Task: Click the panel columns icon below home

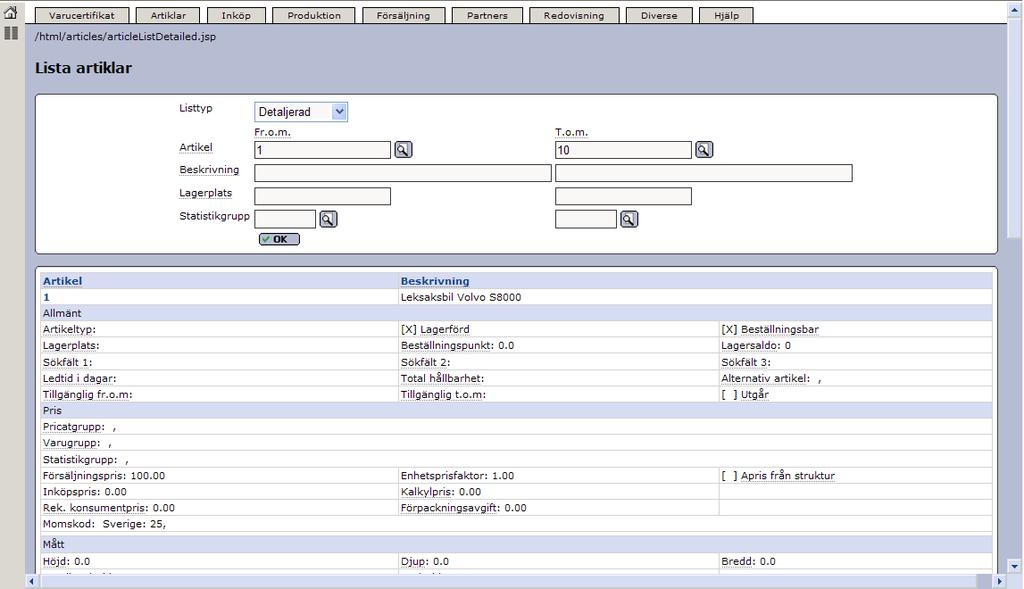Action: [11, 33]
